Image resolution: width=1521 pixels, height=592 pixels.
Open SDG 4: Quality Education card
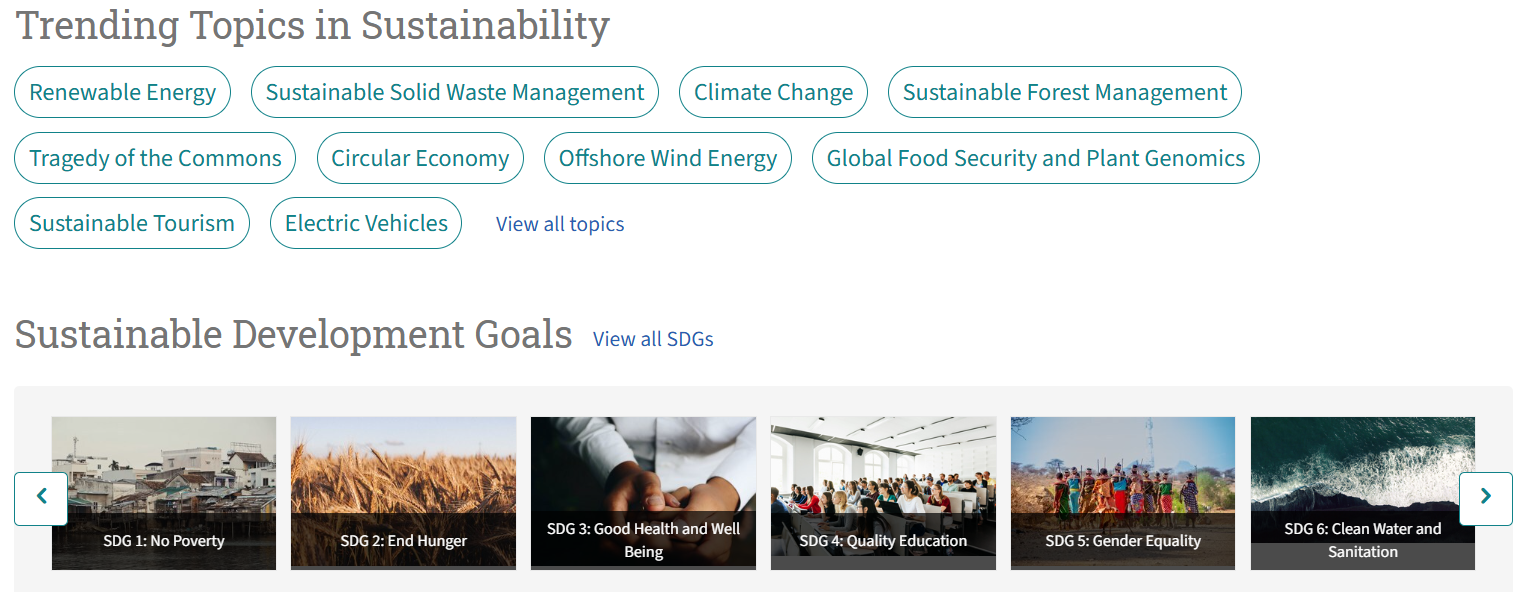point(883,492)
